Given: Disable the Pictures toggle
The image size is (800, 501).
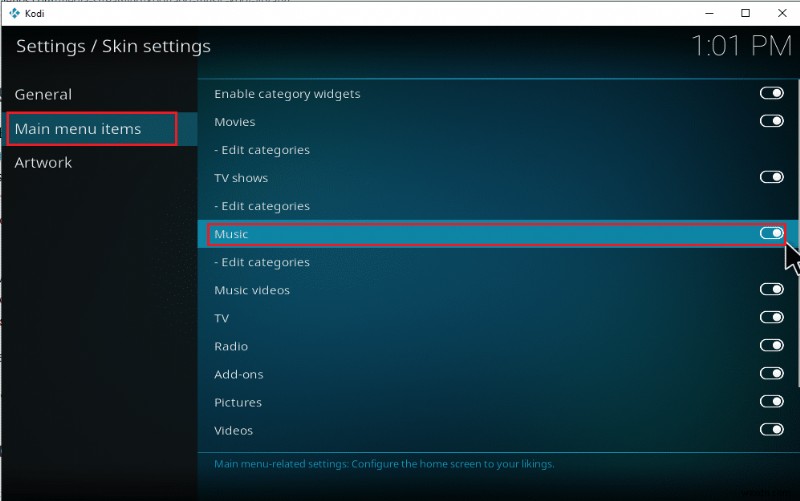Looking at the screenshot, I should 771,402.
